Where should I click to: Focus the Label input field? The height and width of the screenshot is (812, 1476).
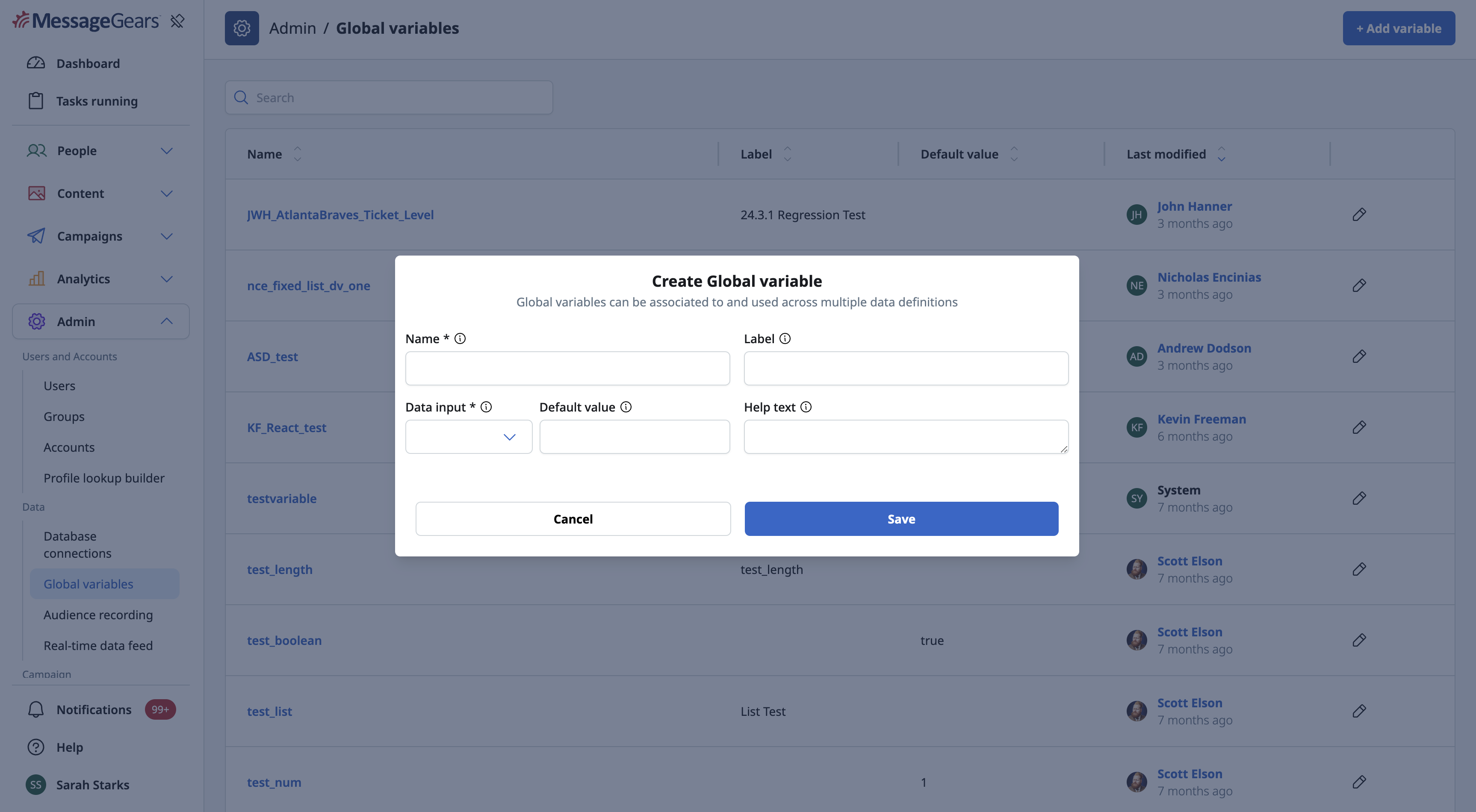(x=906, y=368)
